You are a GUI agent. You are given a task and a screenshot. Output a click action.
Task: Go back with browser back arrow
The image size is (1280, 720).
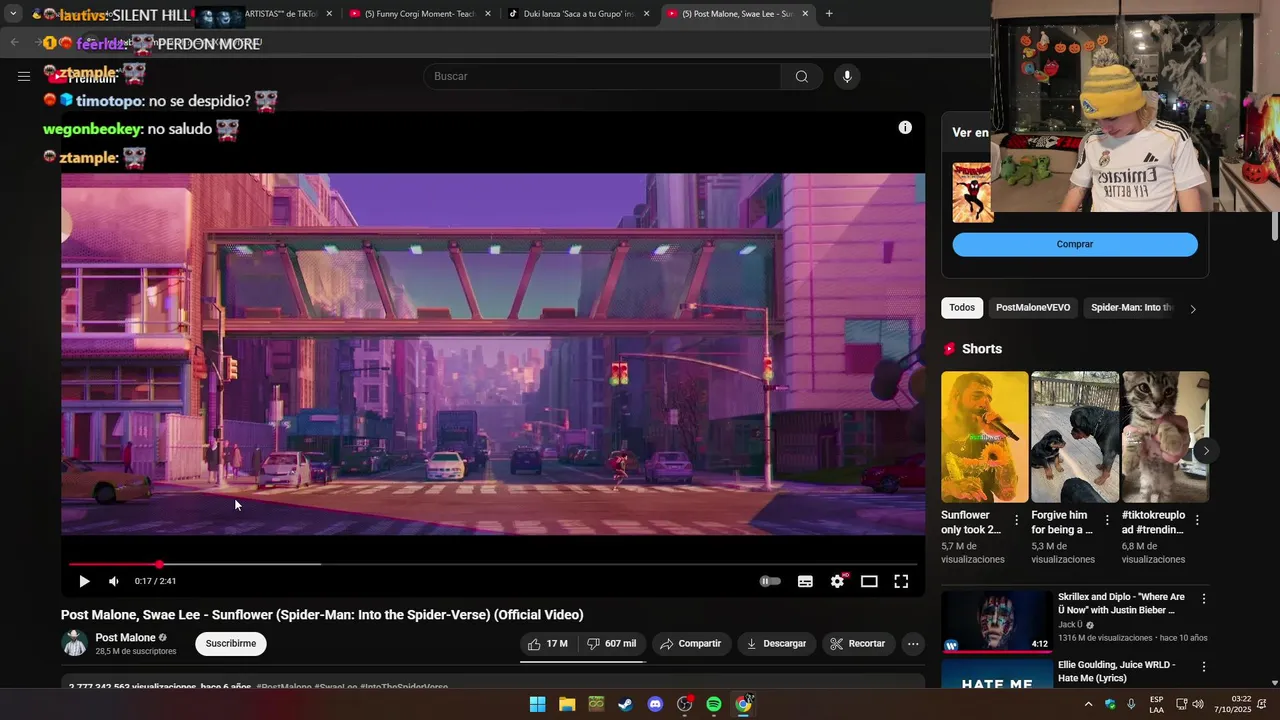click(x=14, y=42)
